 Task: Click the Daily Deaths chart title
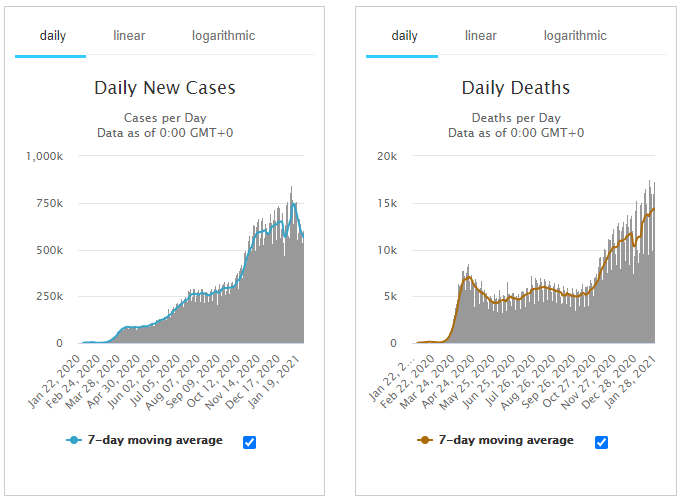pyautogui.click(x=516, y=88)
